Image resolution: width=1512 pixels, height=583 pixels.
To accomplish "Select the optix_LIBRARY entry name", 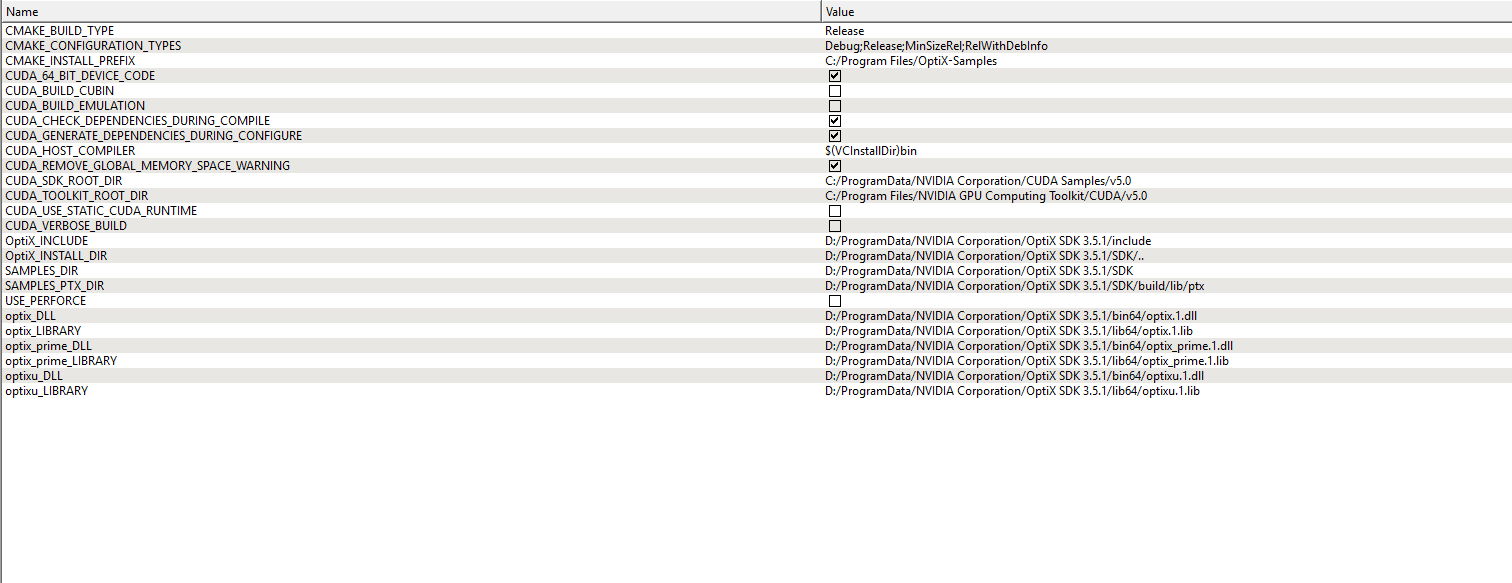I will coord(43,331).
